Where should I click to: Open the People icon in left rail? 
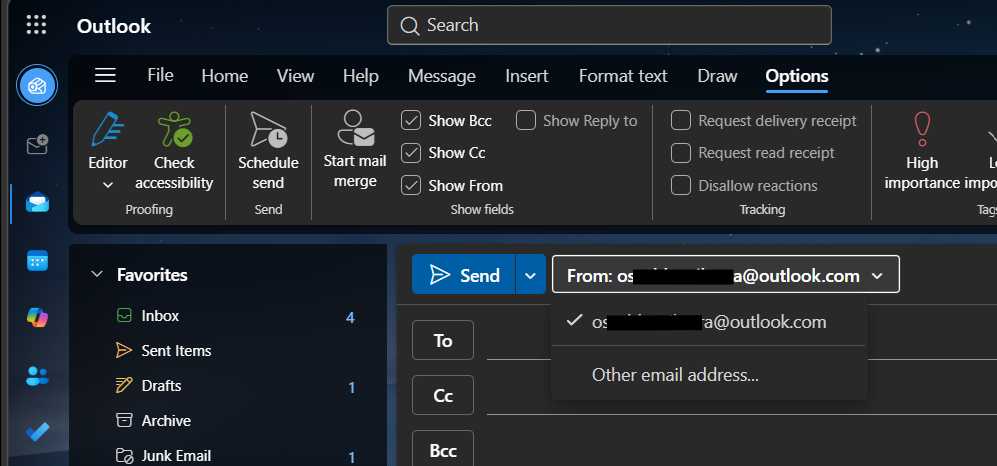pyautogui.click(x=38, y=375)
